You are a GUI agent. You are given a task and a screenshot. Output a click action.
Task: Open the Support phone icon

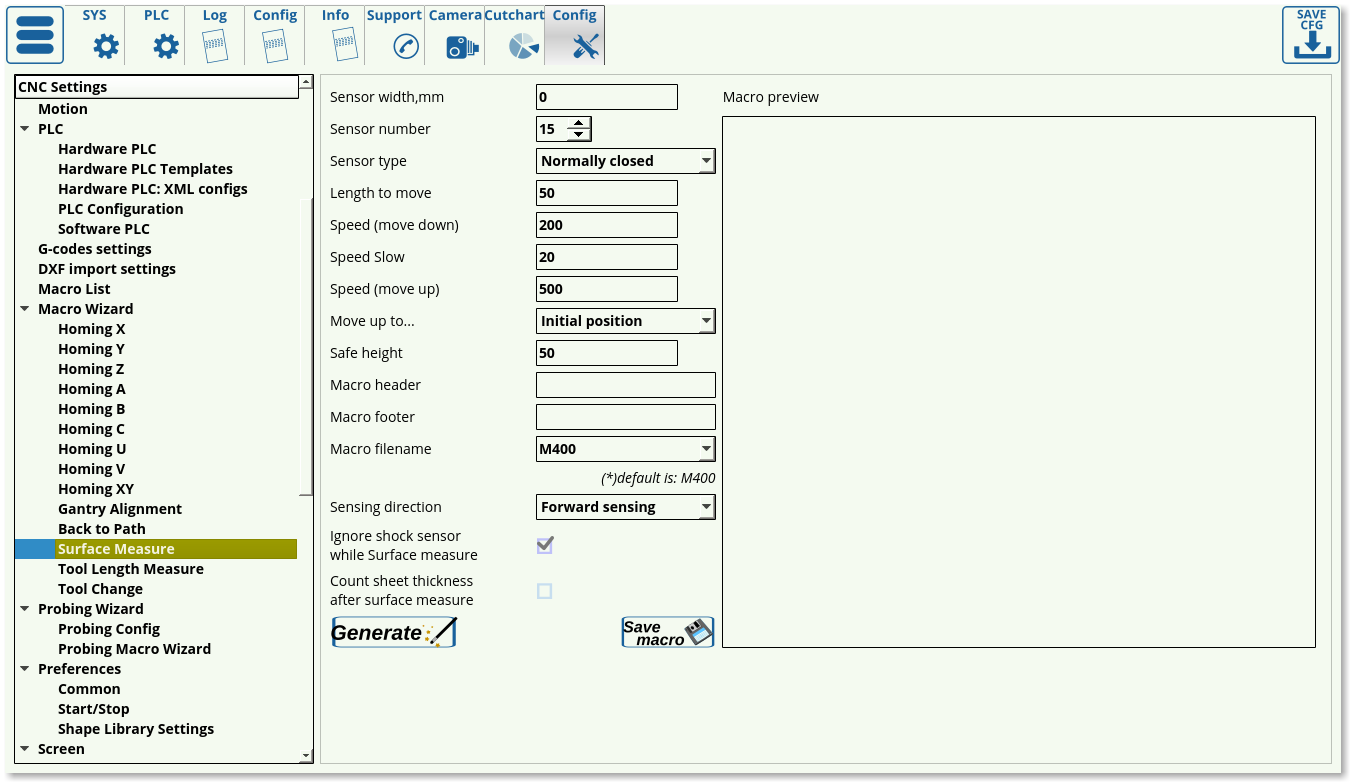point(405,46)
